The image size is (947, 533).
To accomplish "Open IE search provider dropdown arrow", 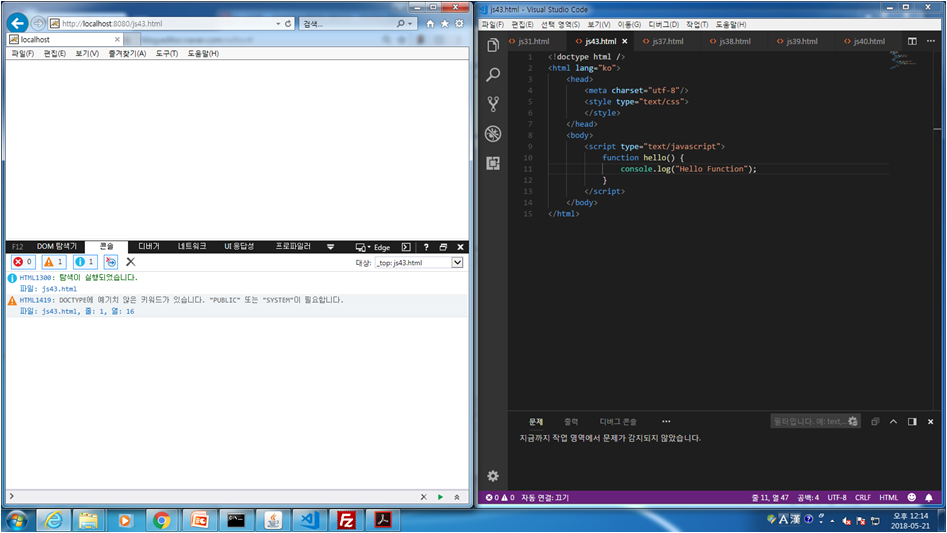I will pyautogui.click(x=410, y=24).
